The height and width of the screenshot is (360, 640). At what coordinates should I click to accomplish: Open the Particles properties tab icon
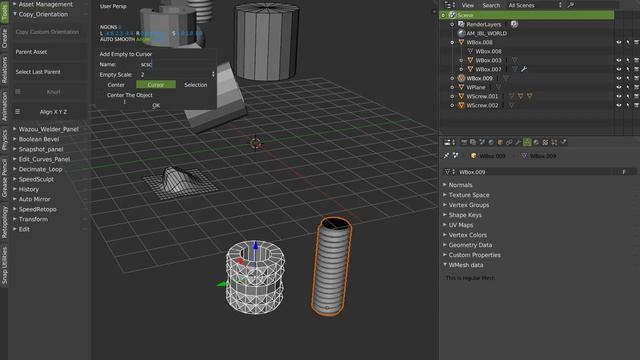pyautogui.click(x=554, y=142)
